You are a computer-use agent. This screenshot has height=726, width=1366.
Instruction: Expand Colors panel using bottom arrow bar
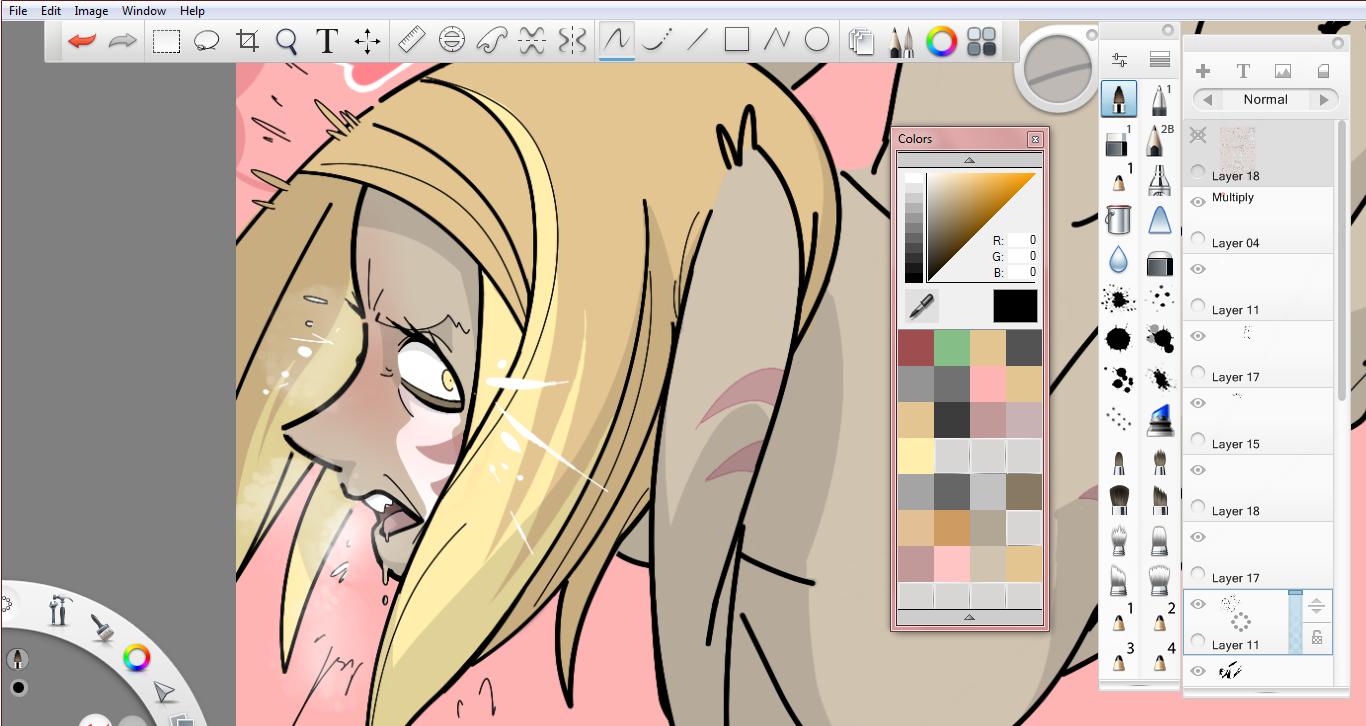click(969, 617)
